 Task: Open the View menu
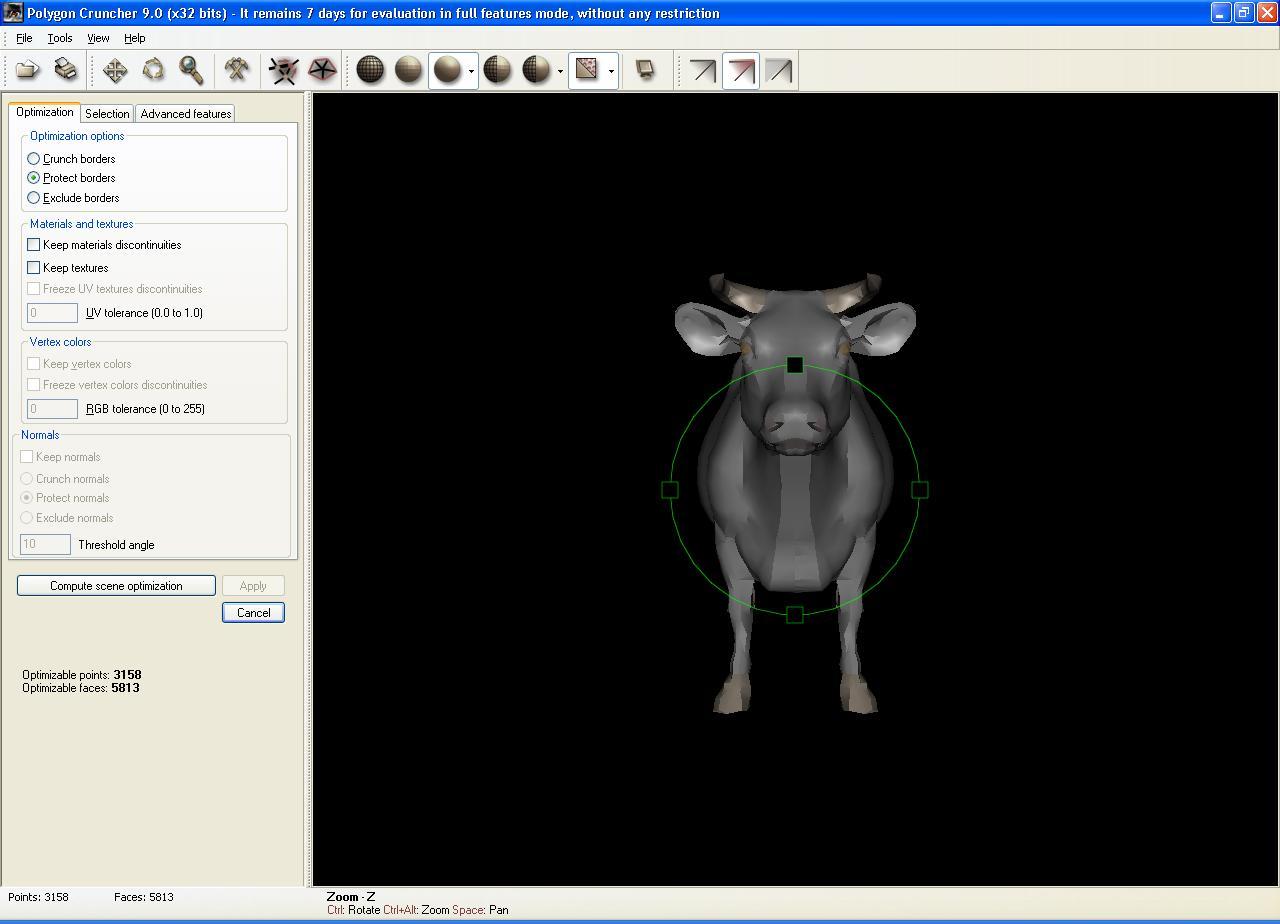(98, 38)
